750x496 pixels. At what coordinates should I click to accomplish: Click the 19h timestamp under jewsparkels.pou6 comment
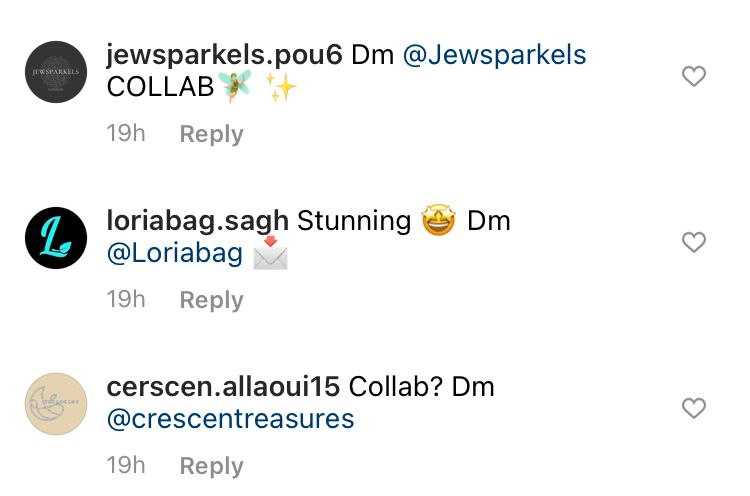(126, 134)
